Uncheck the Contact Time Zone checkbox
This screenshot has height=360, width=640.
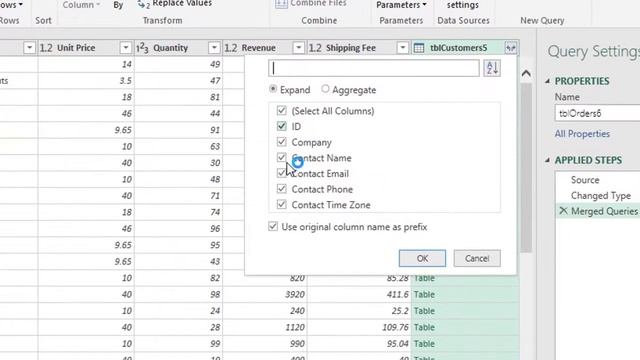(281, 204)
